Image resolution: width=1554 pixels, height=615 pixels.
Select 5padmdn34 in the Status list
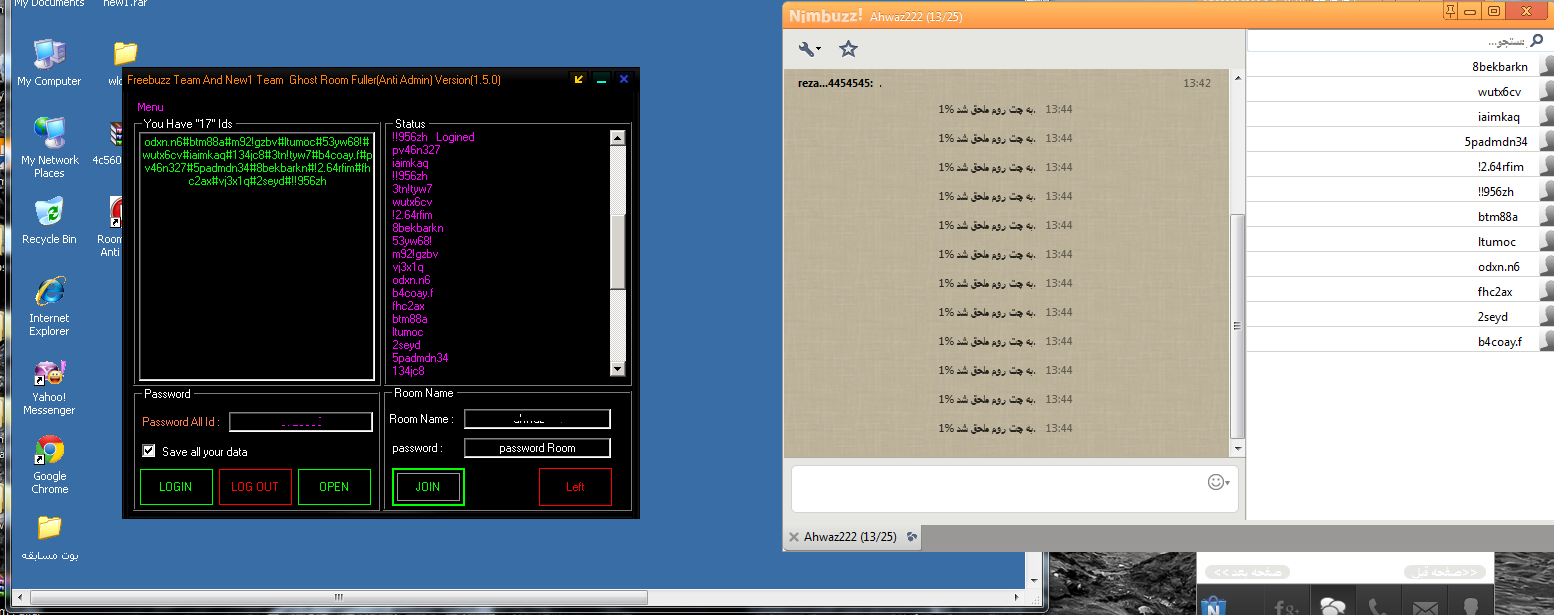tap(420, 358)
